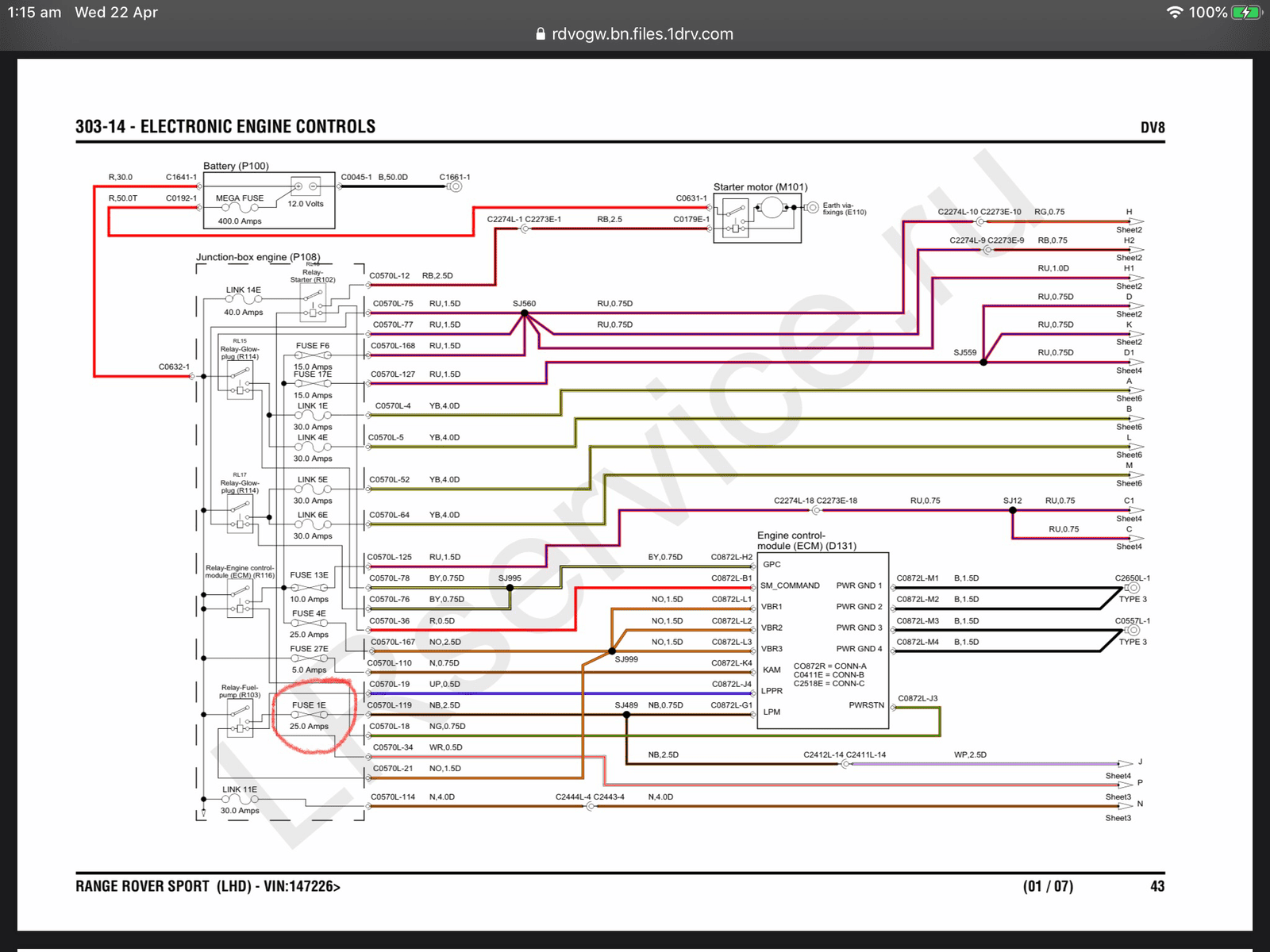Screen dimensions: 1270x952
Task: Tap the lock icon in address bar
Action: click(x=541, y=34)
